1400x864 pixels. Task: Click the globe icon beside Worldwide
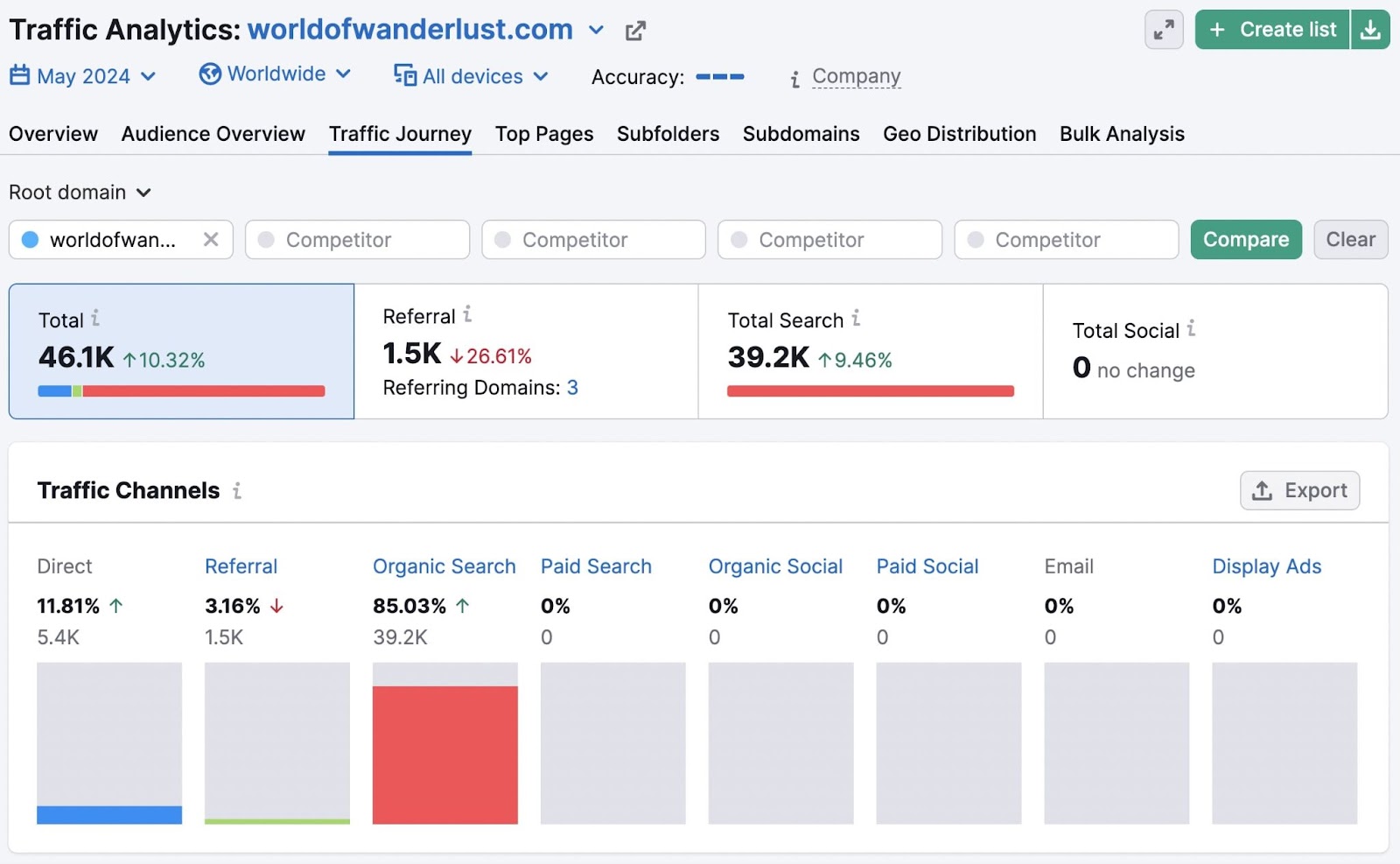(x=210, y=74)
